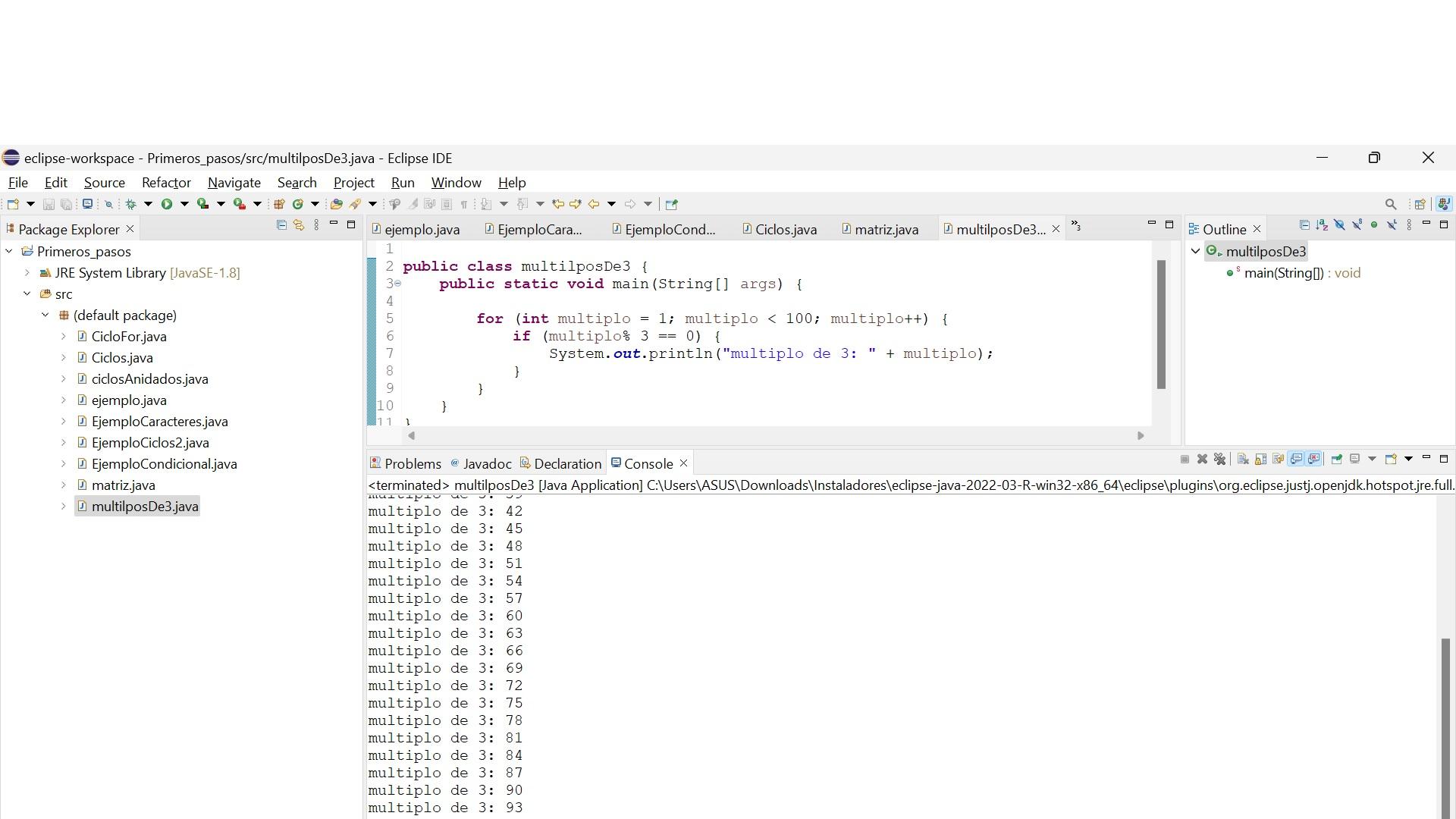Toggle Show Console on Standard Error
The height and width of the screenshot is (819, 1456).
pos(1314,459)
